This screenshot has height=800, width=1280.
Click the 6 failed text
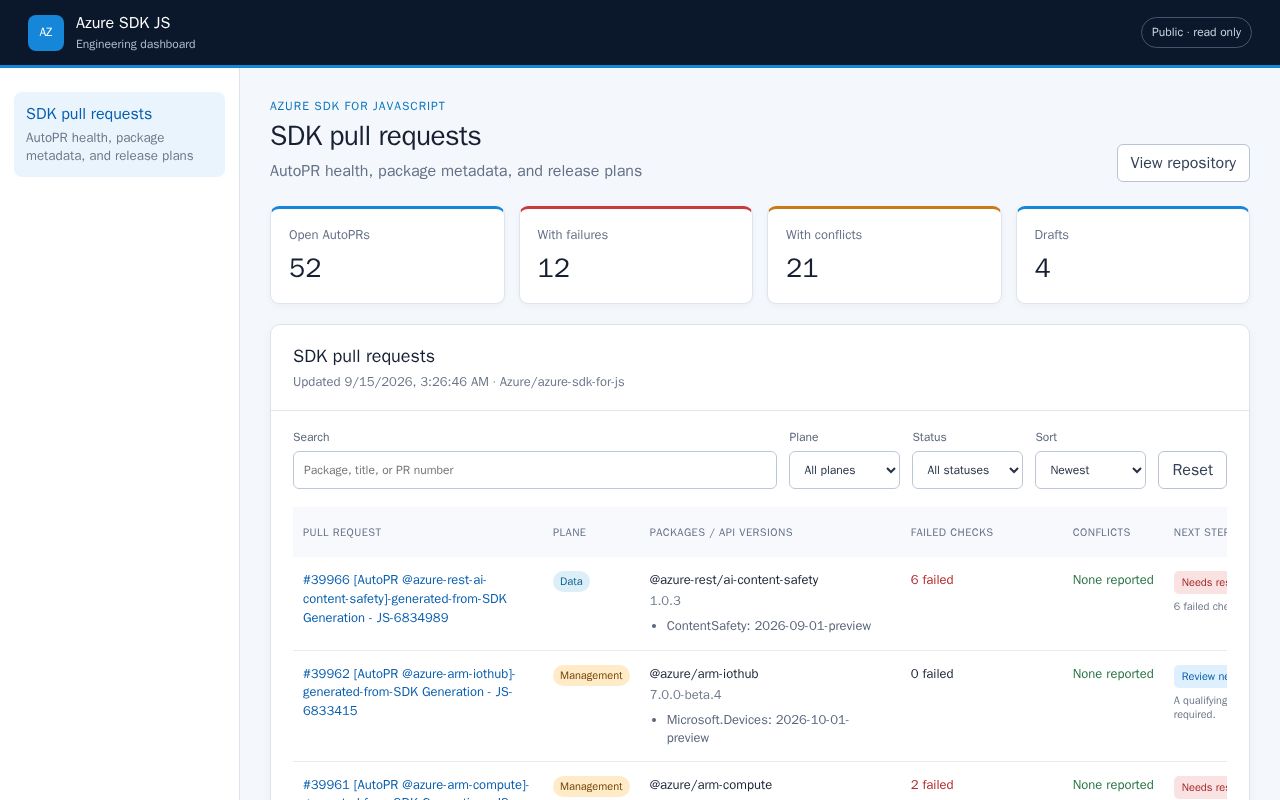pos(932,580)
